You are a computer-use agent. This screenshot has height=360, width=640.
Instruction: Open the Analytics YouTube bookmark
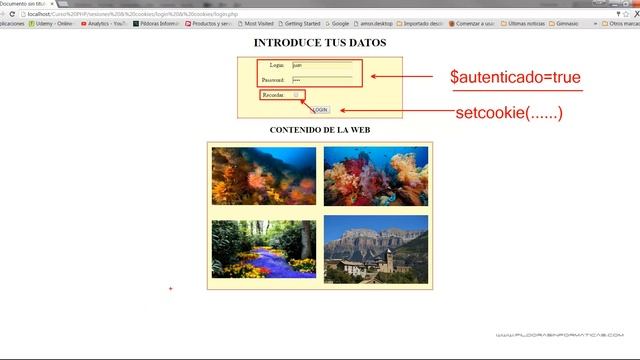(x=103, y=24)
